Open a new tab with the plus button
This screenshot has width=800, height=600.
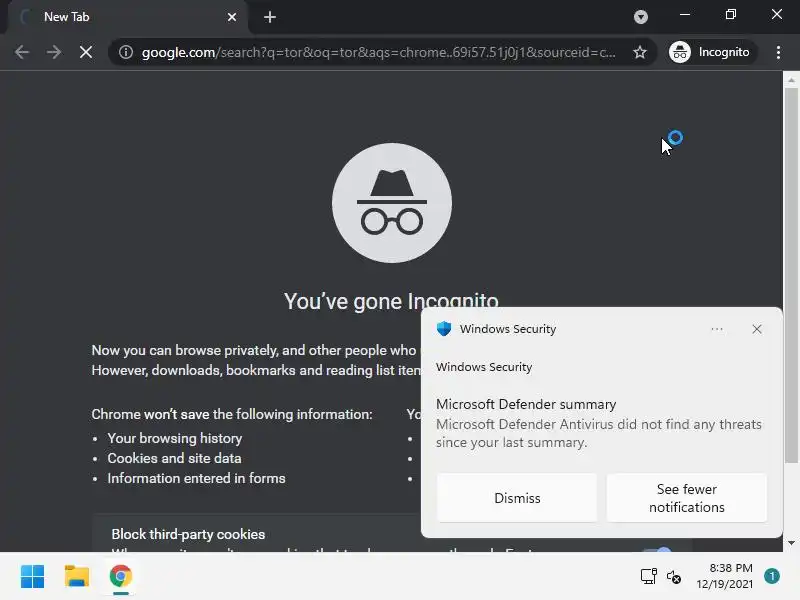point(269,17)
